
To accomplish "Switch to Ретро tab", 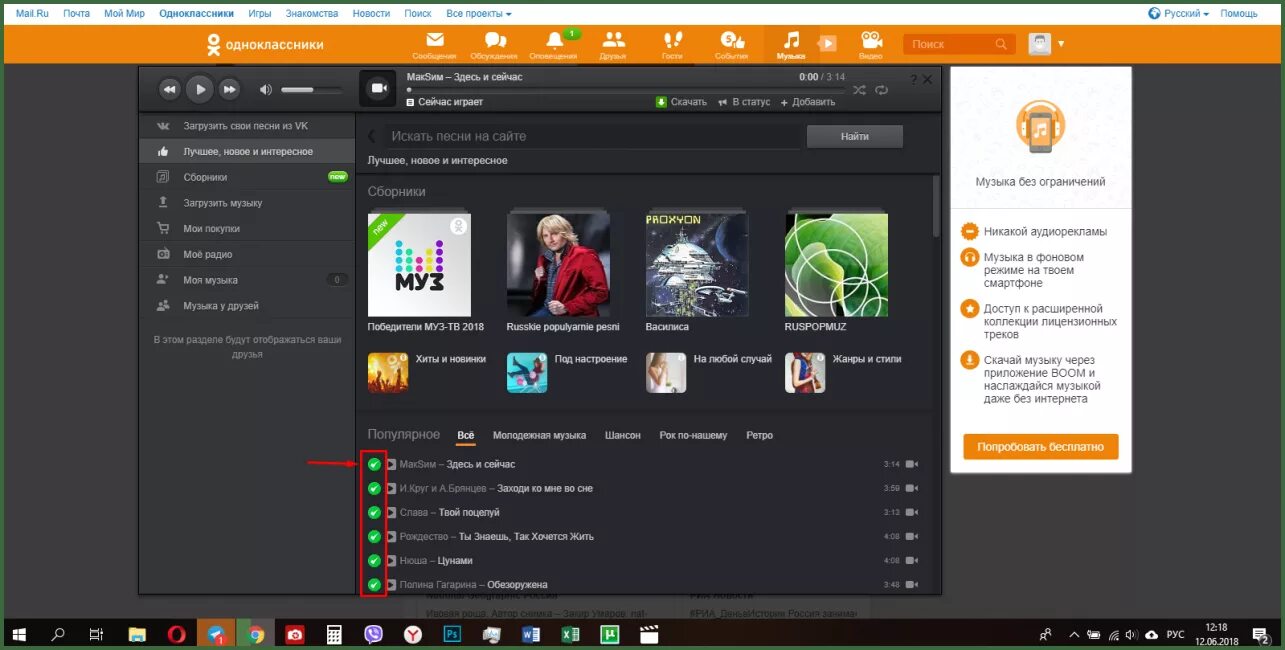I will 759,436.
